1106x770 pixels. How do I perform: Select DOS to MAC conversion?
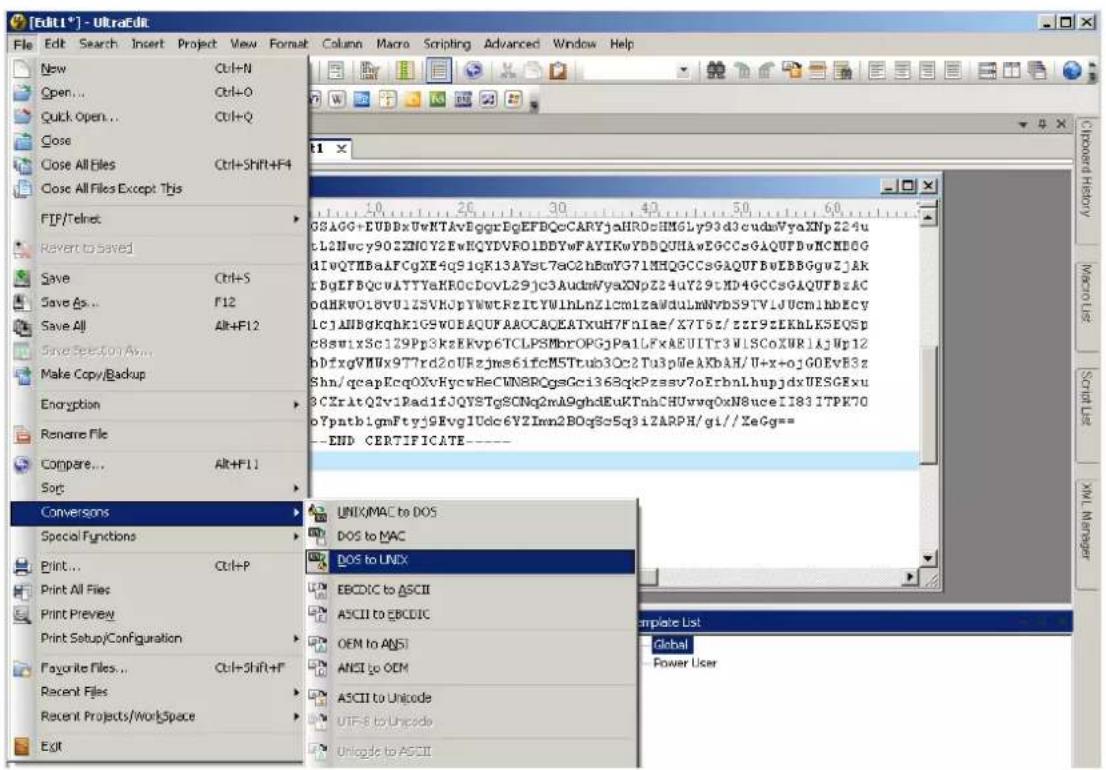coord(470,537)
